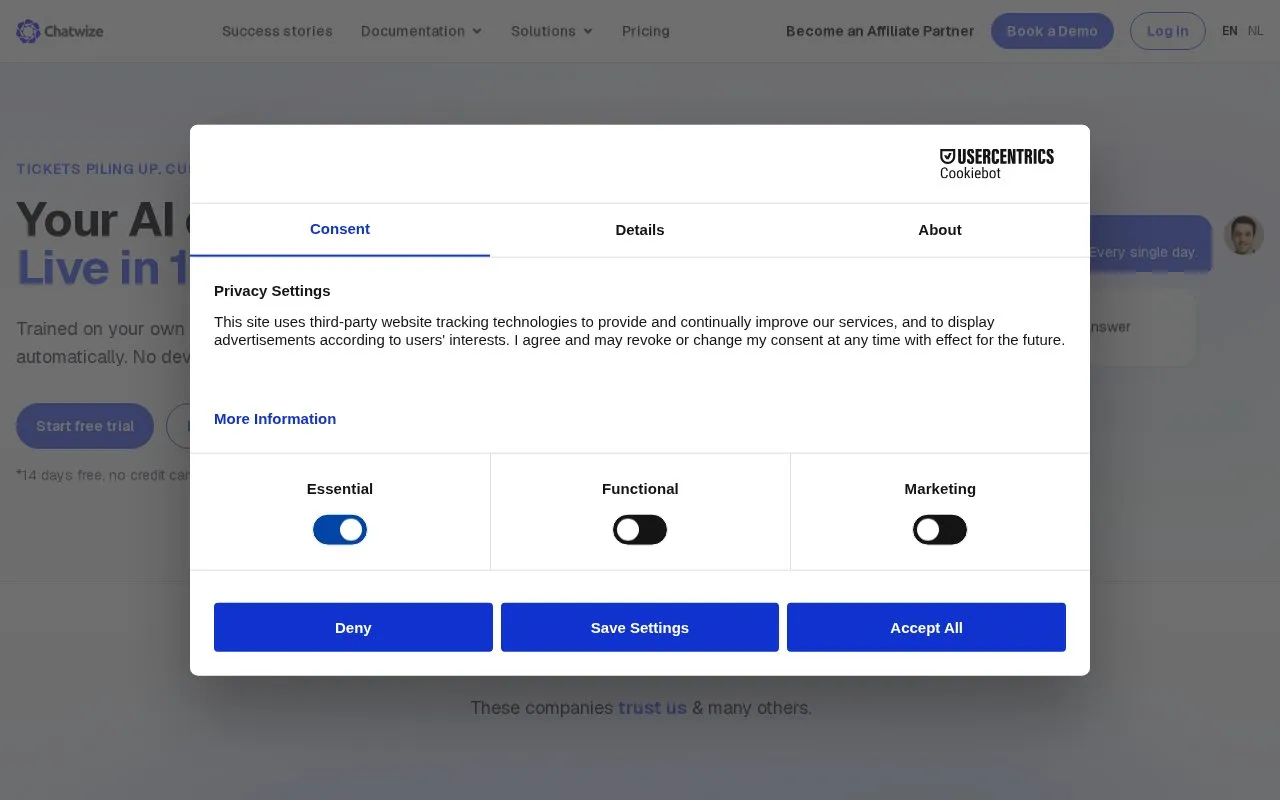Open Success stories page

pos(277,31)
